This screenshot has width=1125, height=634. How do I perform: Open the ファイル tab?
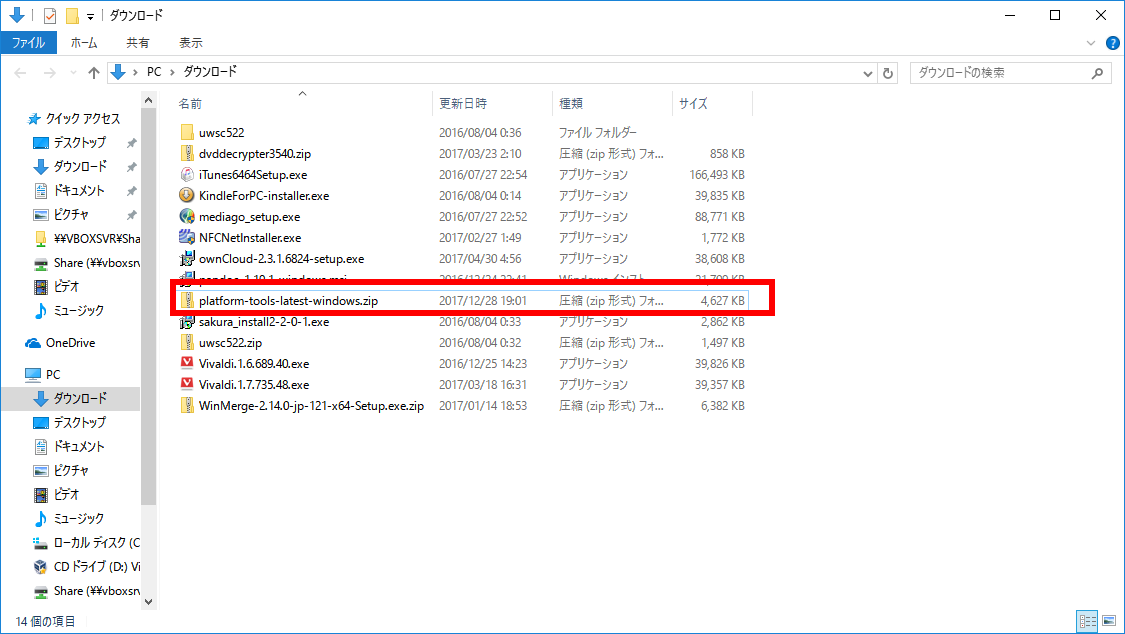click(x=28, y=42)
